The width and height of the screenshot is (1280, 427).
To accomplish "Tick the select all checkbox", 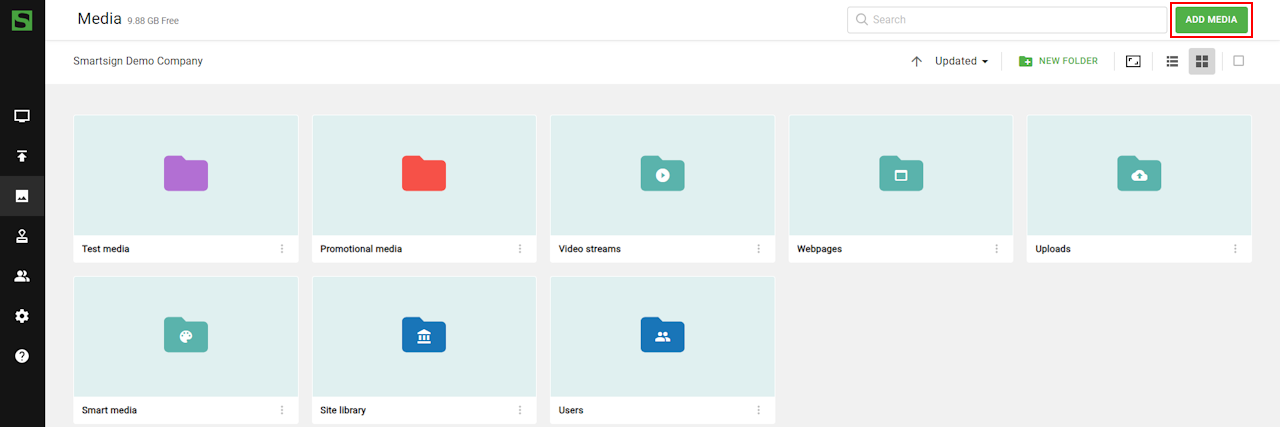I will point(1238,61).
